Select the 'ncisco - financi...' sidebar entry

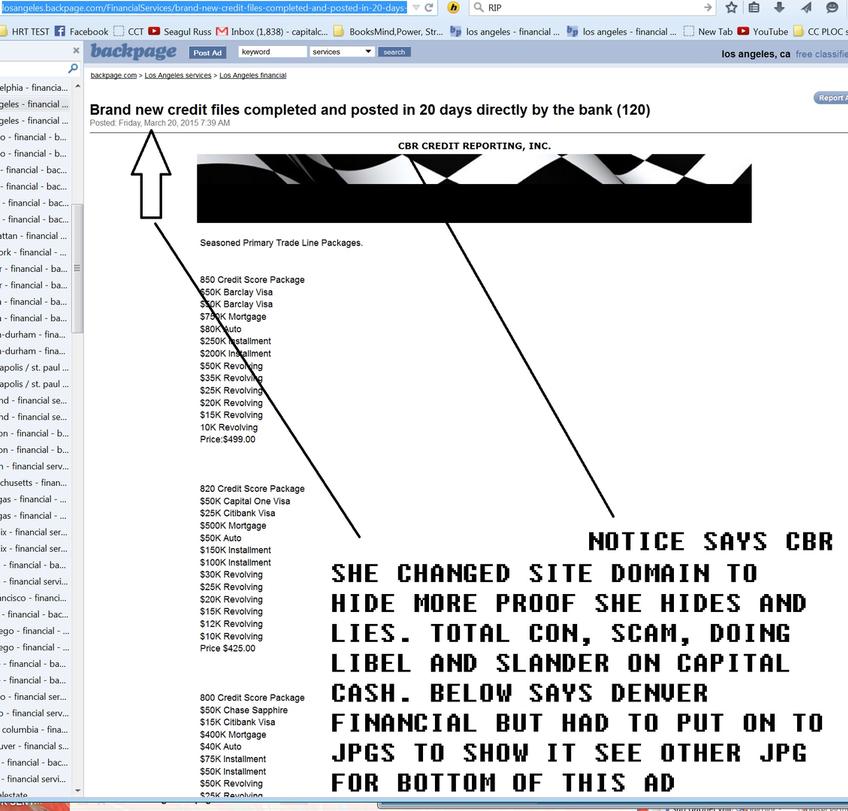[35, 598]
